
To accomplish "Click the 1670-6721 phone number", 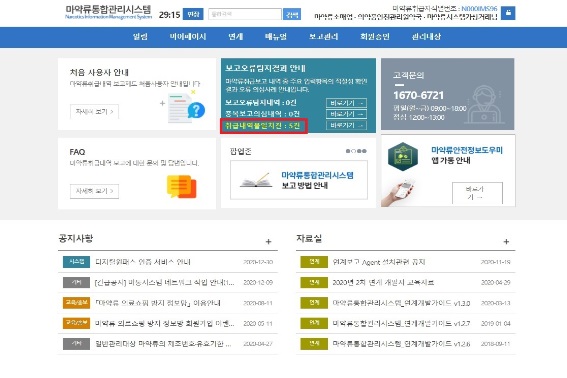I will 418,95.
